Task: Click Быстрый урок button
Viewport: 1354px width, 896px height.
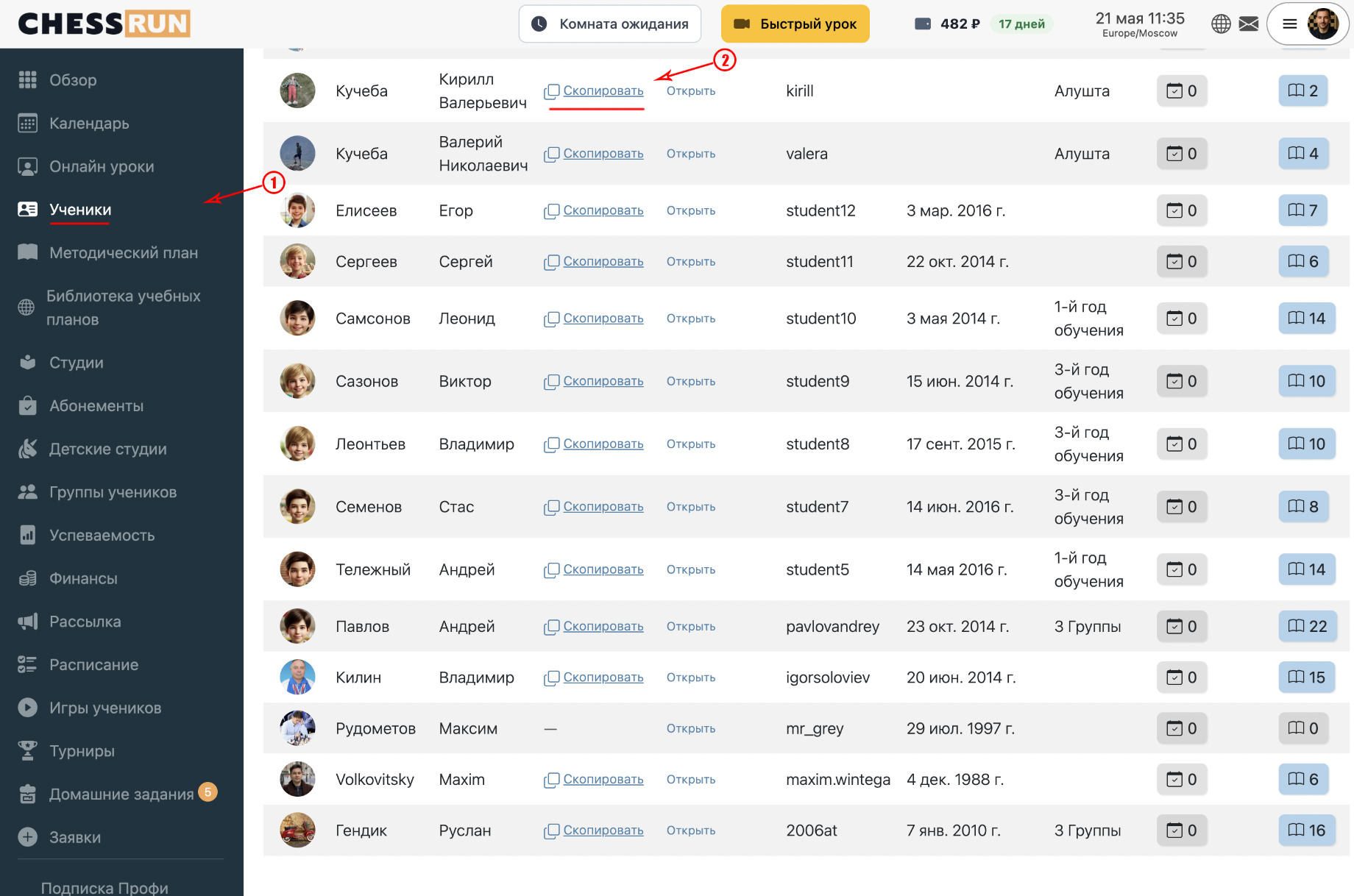Action: click(795, 24)
